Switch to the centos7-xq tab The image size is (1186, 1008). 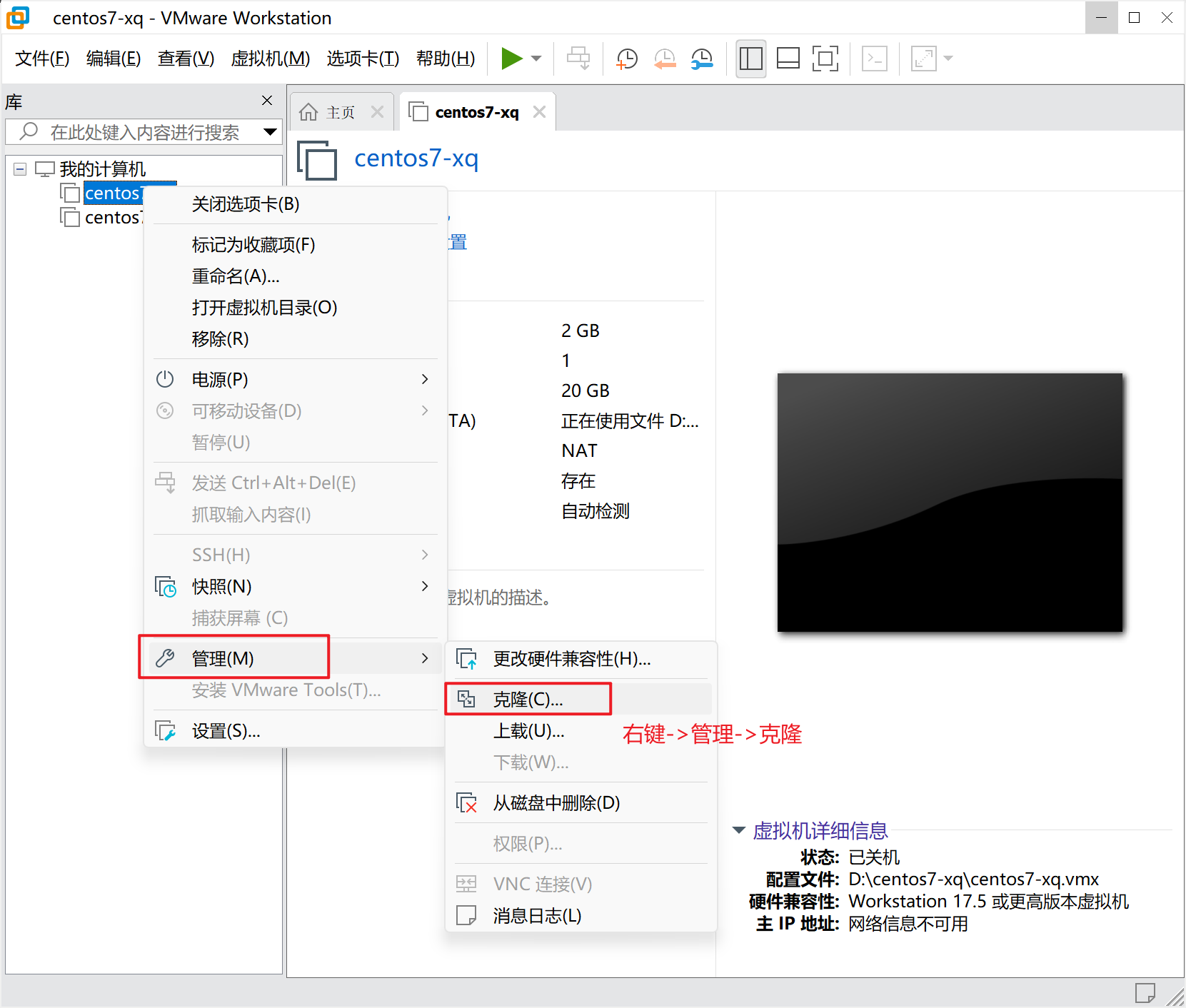click(477, 112)
